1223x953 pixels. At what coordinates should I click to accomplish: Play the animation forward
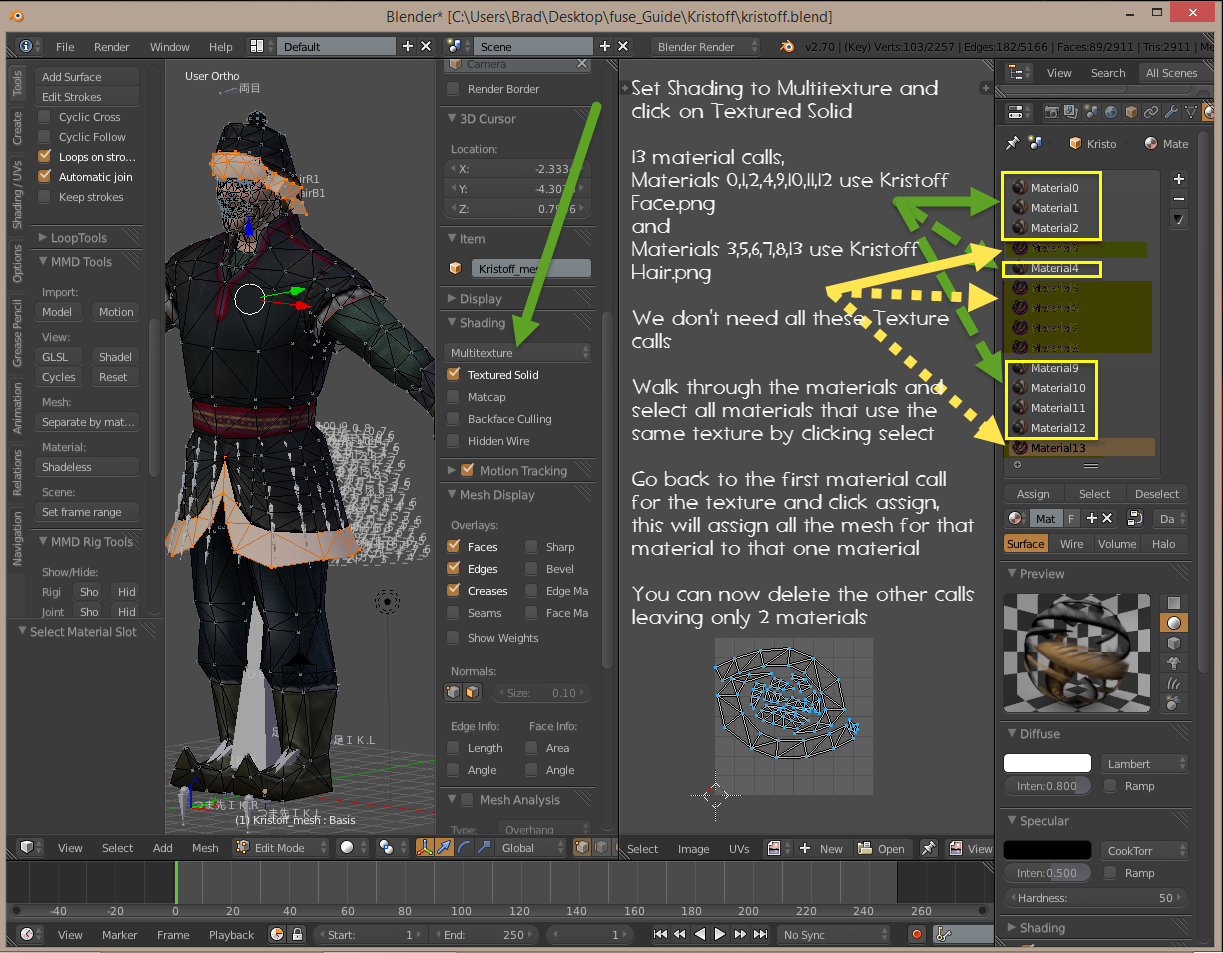point(720,934)
